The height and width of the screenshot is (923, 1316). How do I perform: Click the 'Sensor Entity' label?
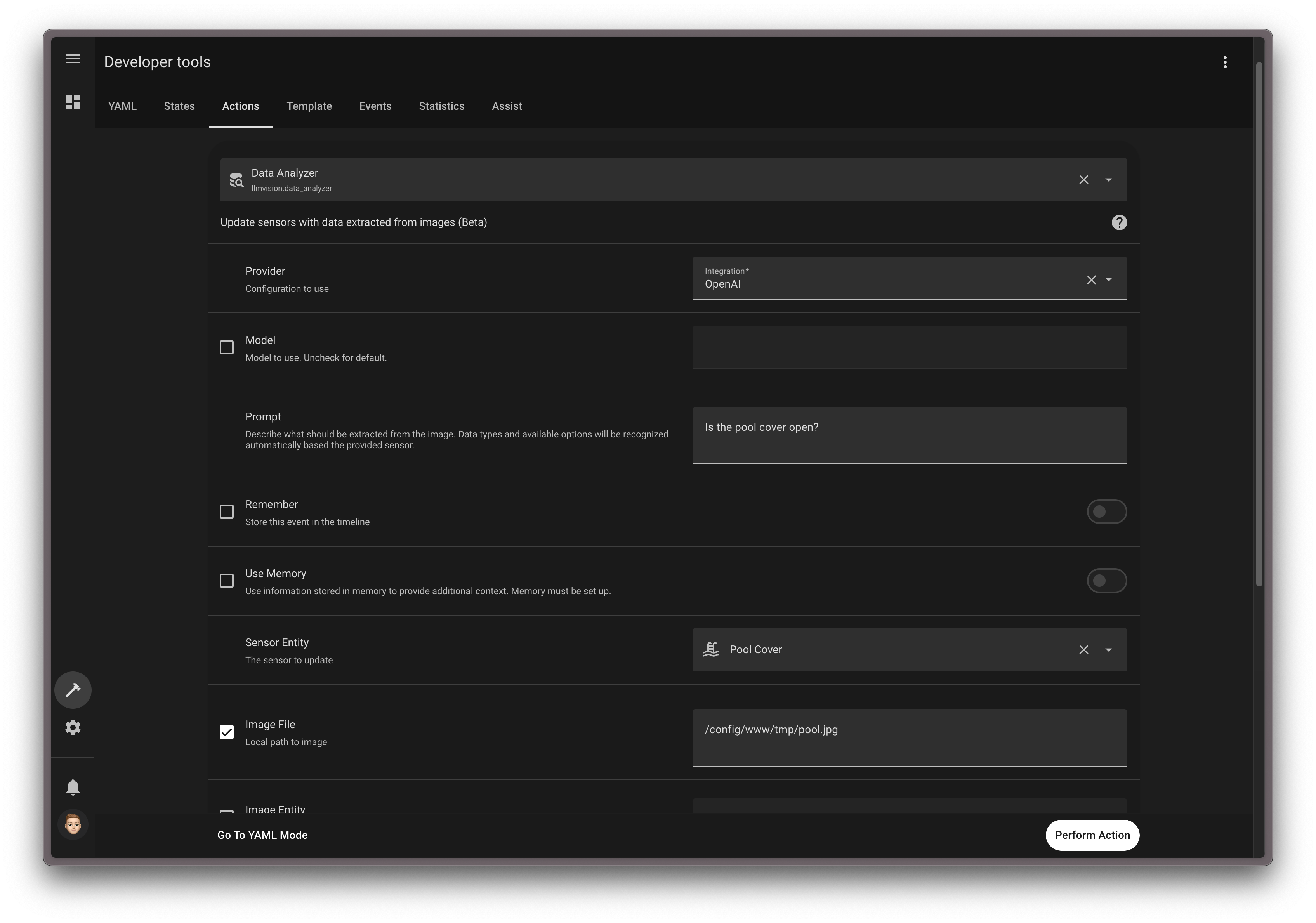point(277,643)
